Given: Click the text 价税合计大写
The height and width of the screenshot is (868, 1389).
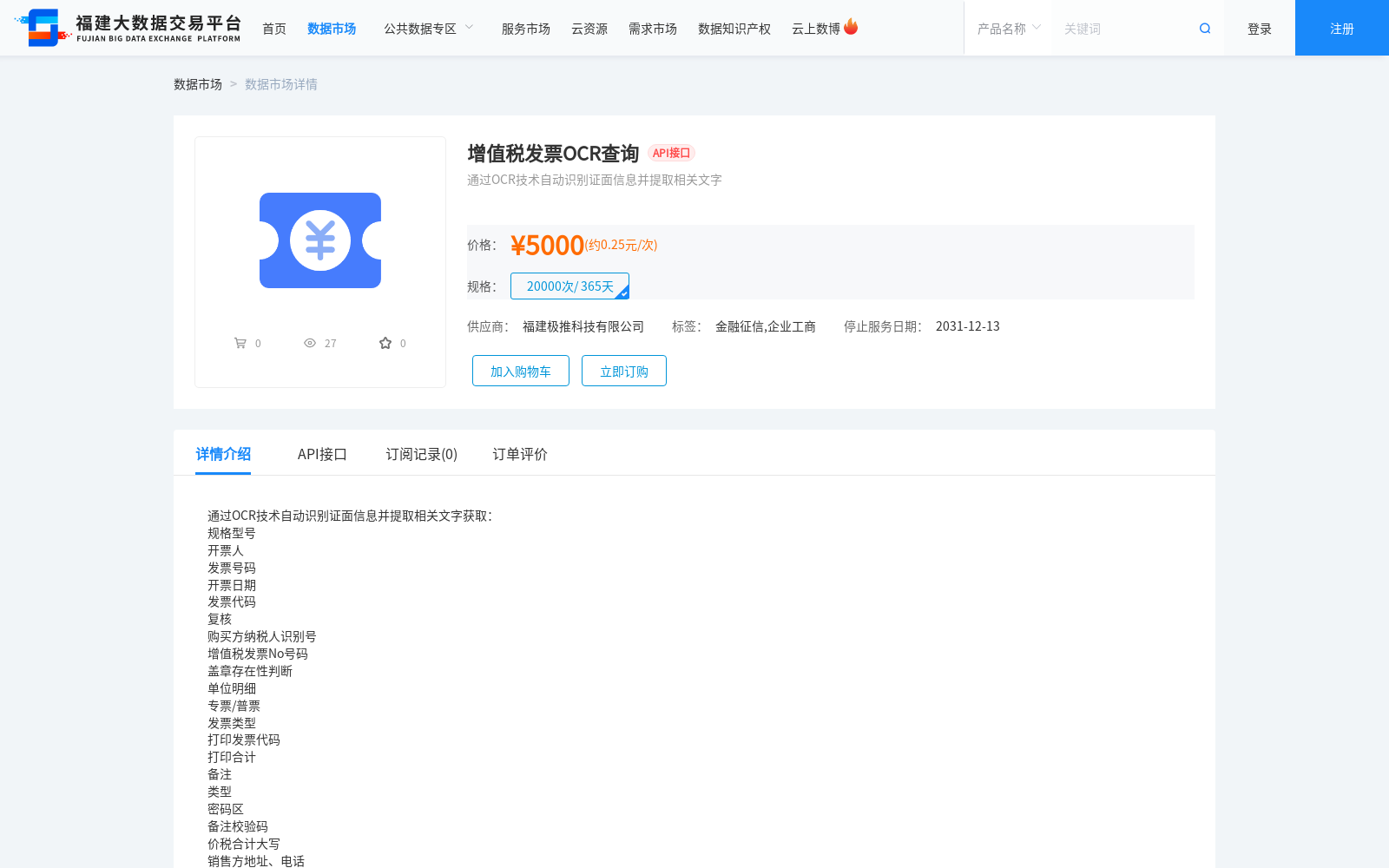Looking at the screenshot, I should tap(244, 844).
